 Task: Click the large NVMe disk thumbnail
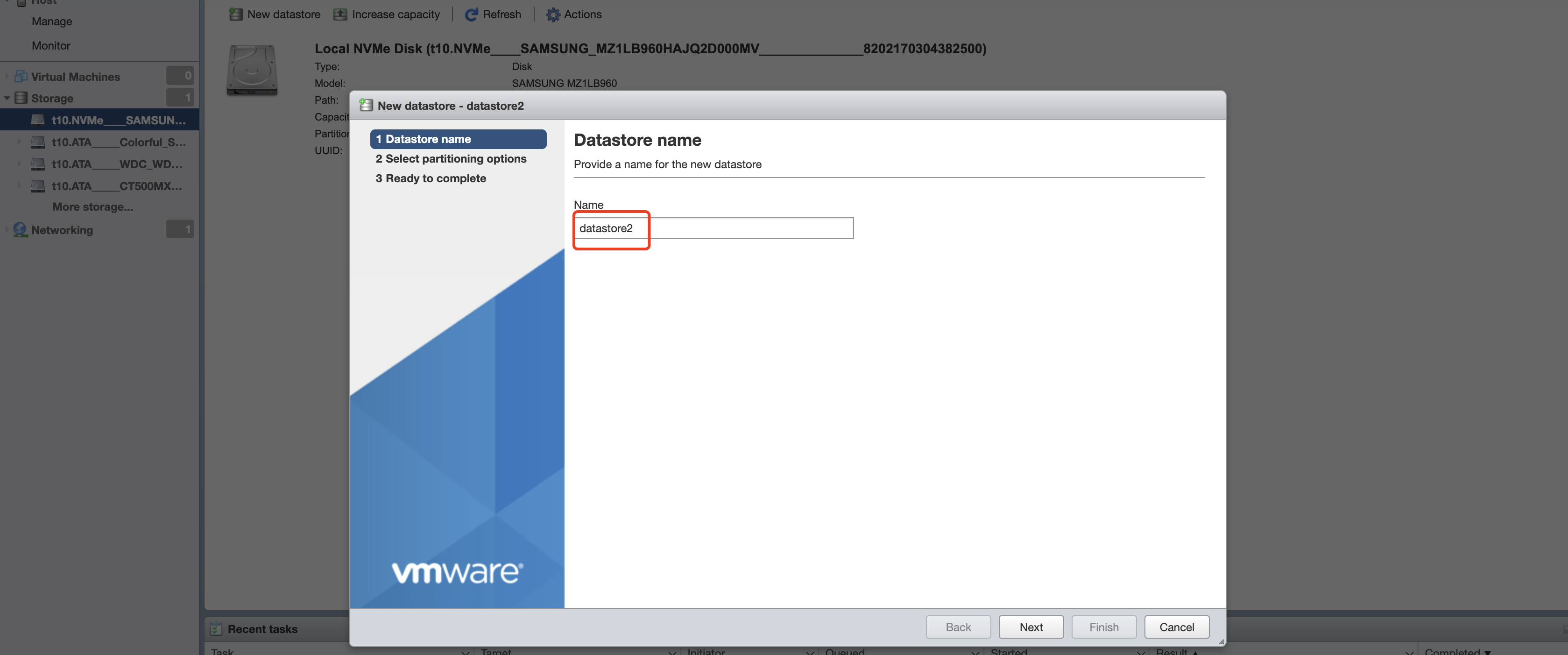click(252, 70)
